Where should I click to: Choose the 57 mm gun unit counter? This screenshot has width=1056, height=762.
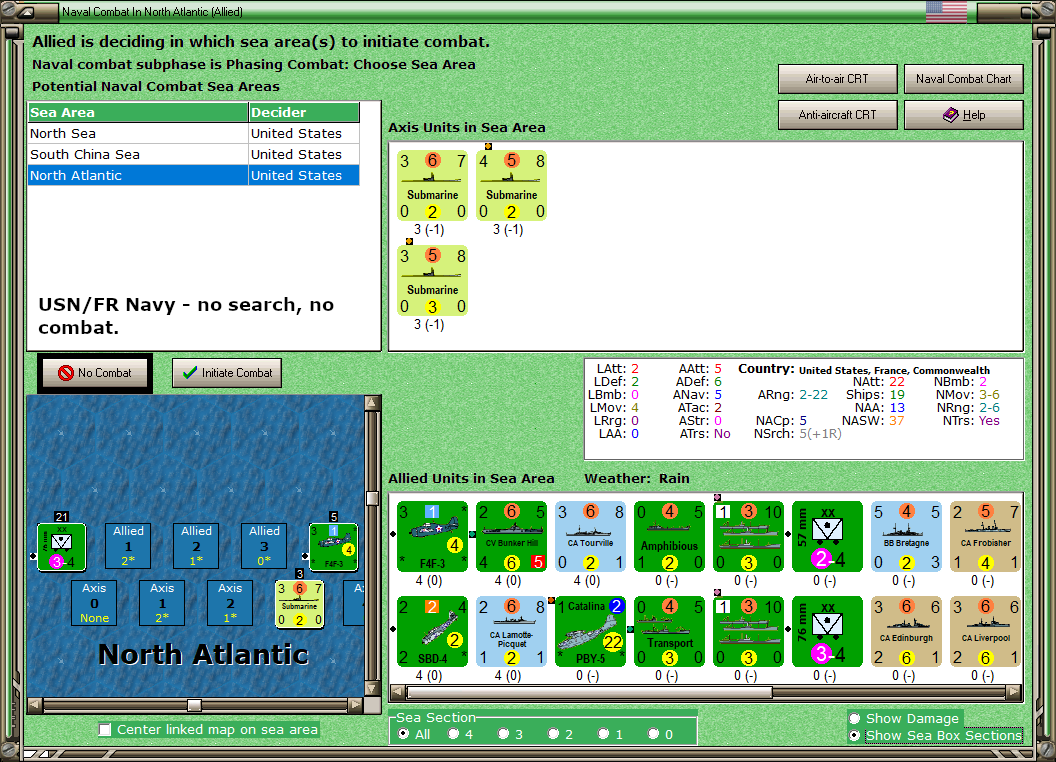click(827, 536)
